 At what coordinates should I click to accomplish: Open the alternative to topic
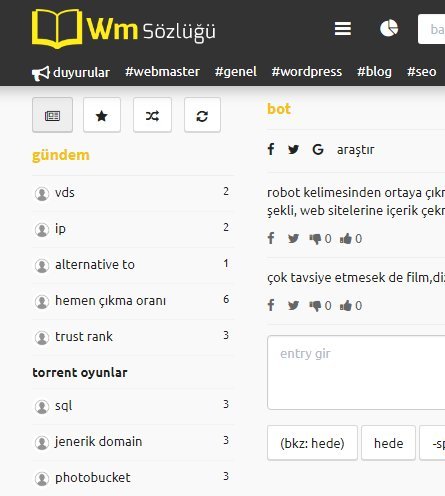[x=95, y=265]
